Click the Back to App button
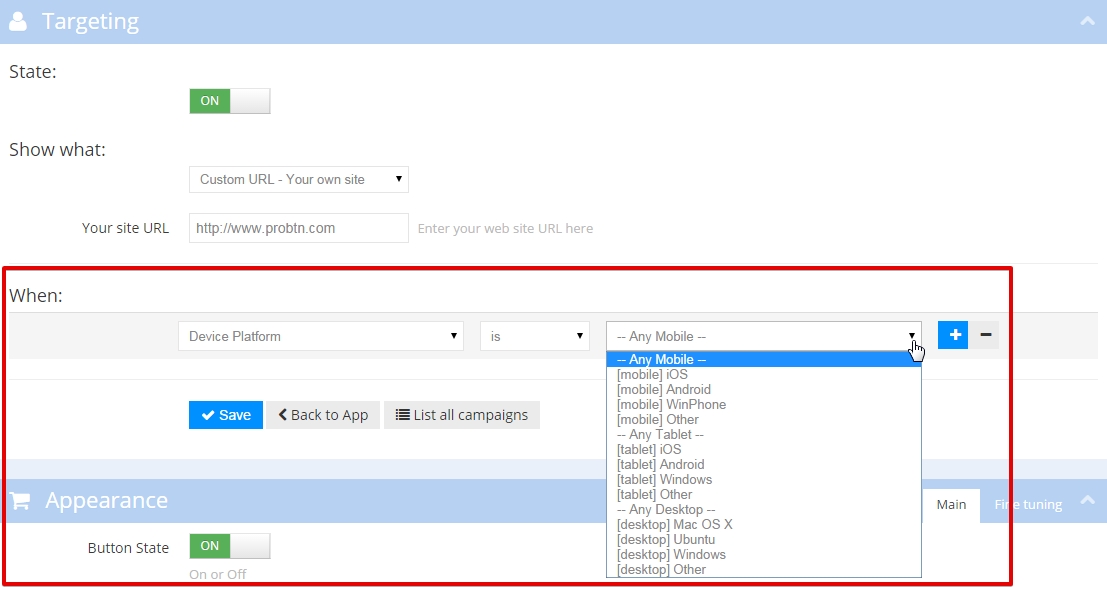 click(322, 415)
